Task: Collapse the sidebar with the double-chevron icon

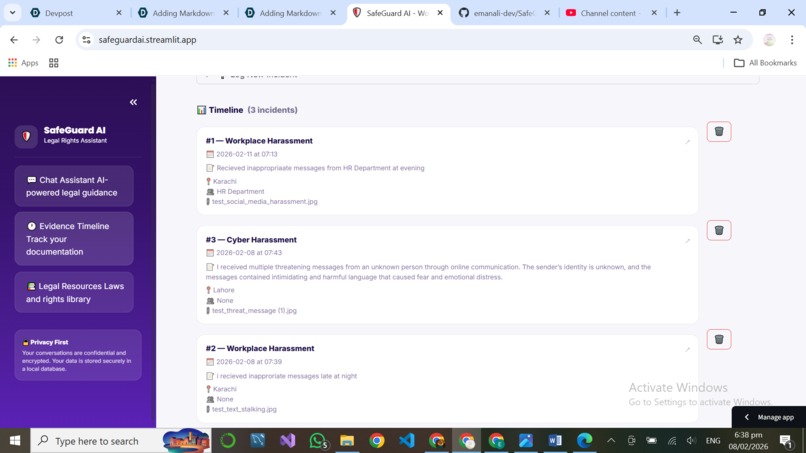Action: 133,102
